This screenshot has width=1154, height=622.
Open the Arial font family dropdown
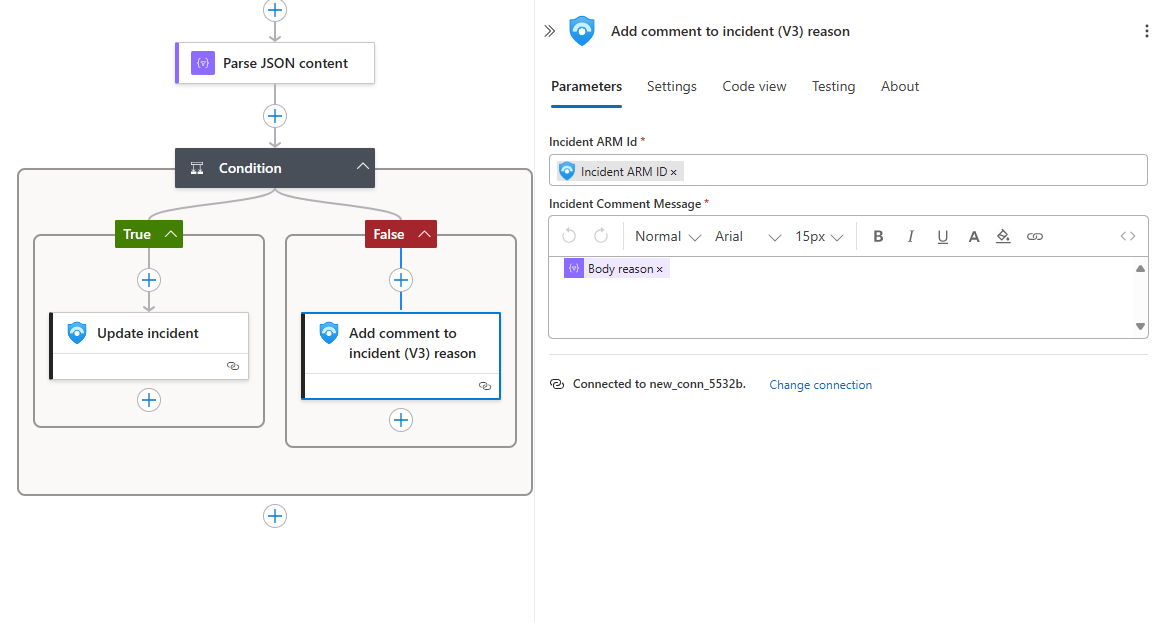747,236
